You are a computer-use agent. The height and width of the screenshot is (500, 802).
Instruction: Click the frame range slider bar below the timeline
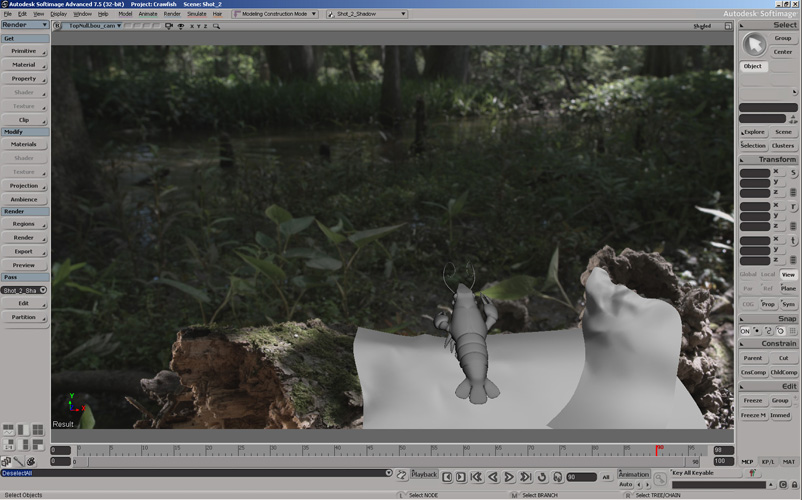(386, 462)
